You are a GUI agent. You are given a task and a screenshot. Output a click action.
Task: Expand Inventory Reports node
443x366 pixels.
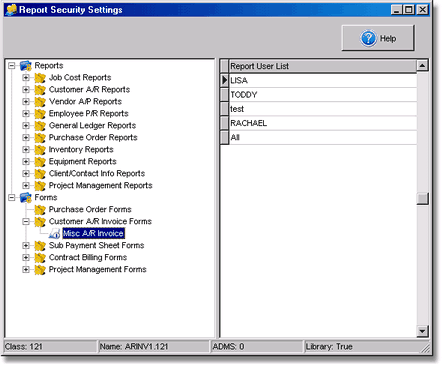[26, 150]
